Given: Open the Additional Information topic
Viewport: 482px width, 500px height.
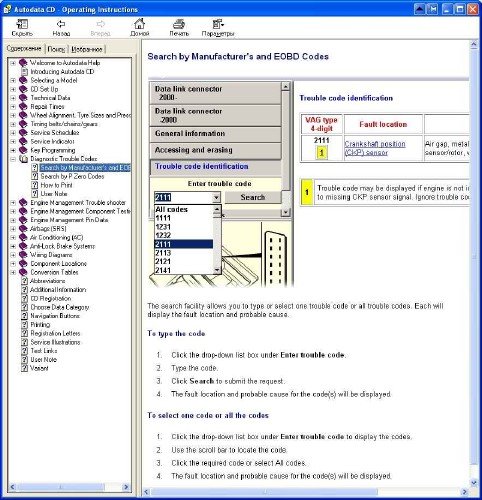Looking at the screenshot, I should pos(58,290).
